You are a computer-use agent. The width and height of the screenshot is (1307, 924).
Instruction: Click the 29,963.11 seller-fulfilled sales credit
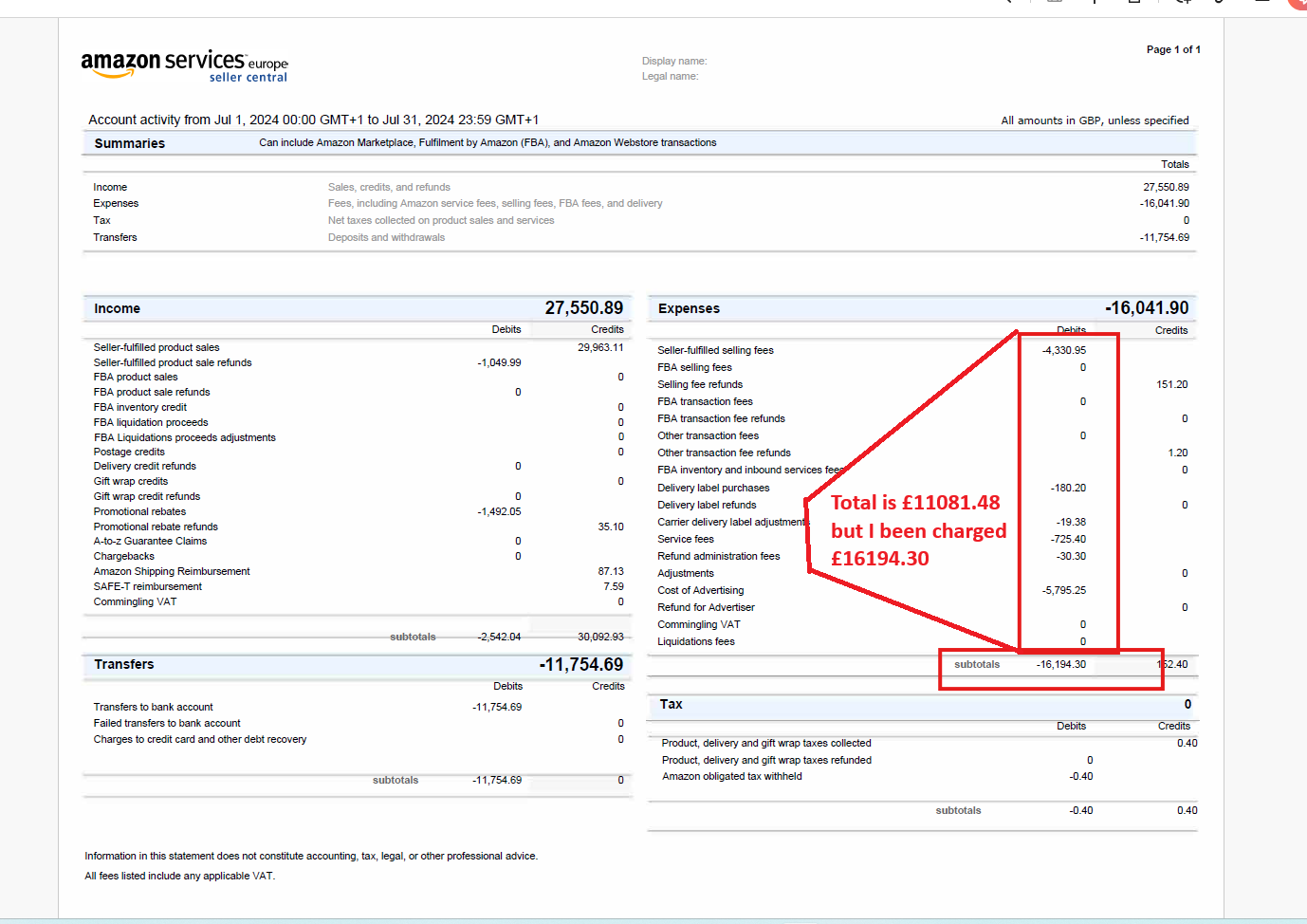(600, 347)
